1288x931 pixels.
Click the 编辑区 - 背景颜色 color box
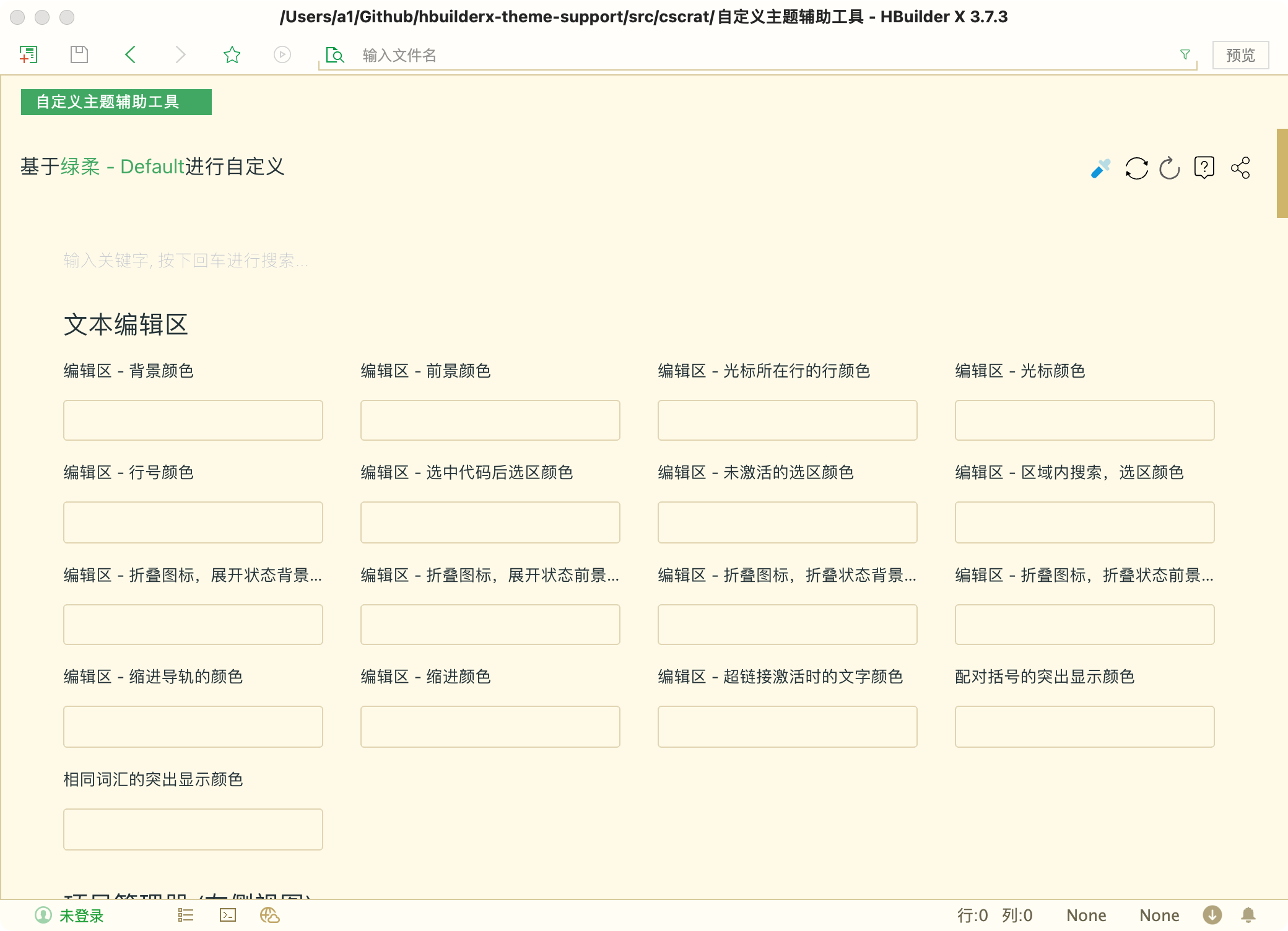pos(193,420)
